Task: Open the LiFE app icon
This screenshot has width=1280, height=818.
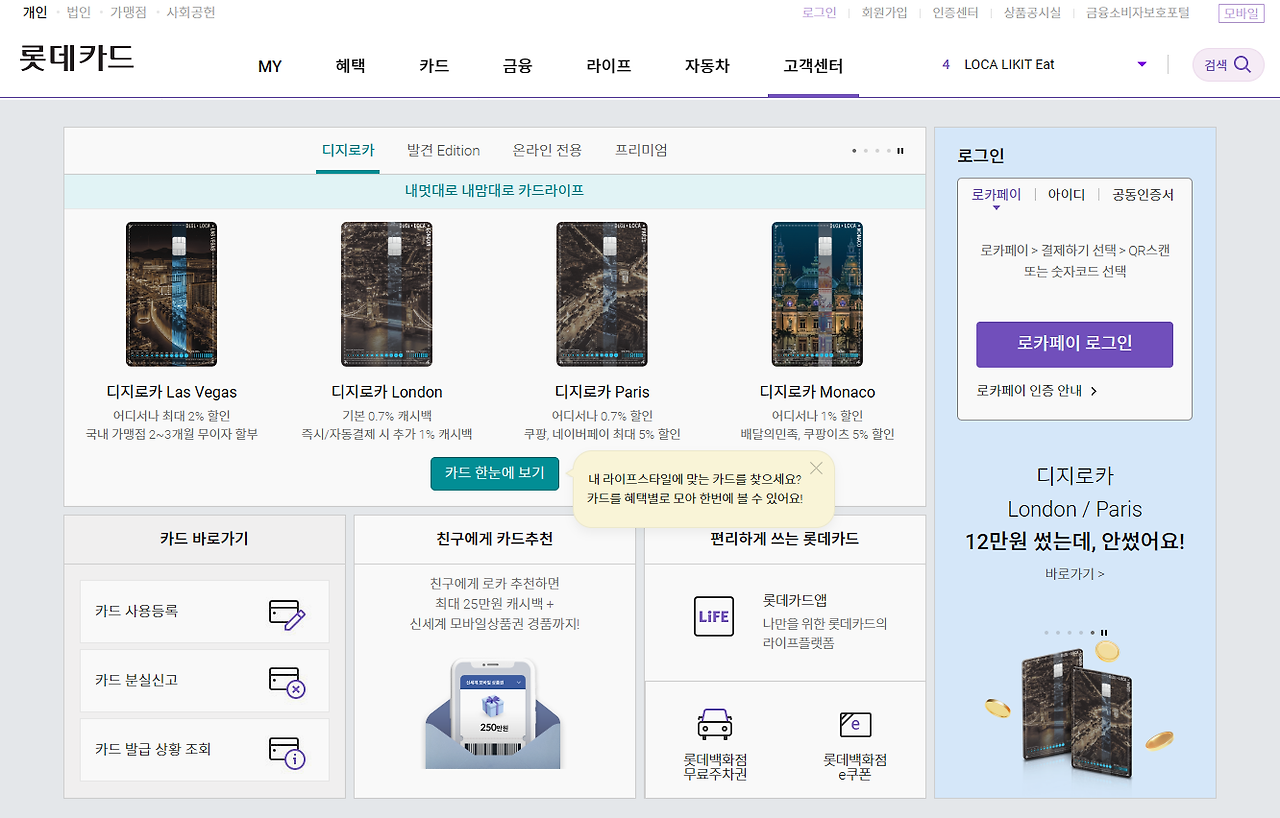Action: (x=713, y=617)
